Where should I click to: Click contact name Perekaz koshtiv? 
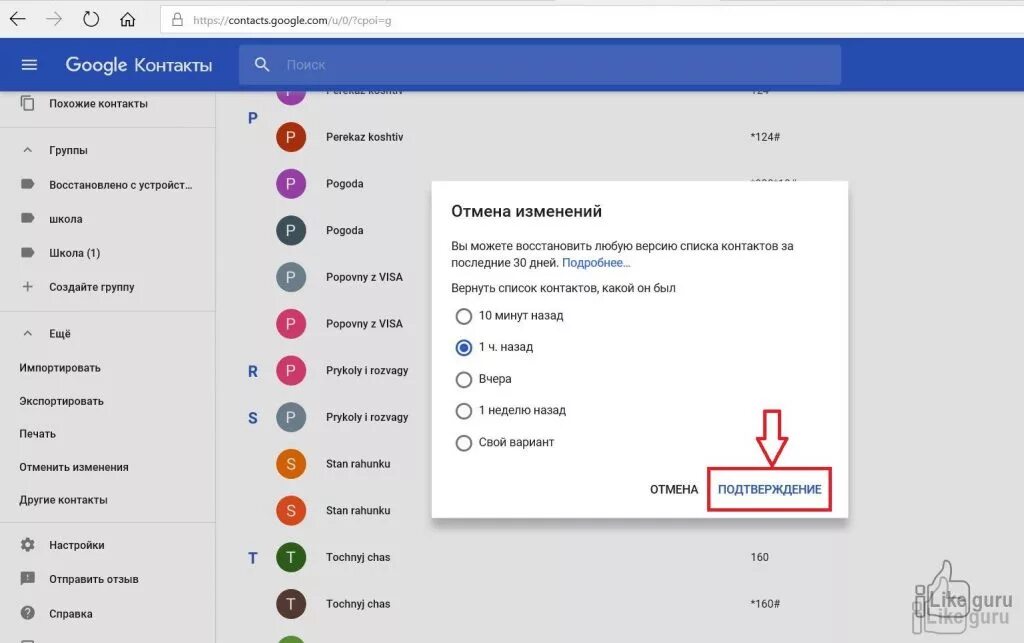point(364,137)
